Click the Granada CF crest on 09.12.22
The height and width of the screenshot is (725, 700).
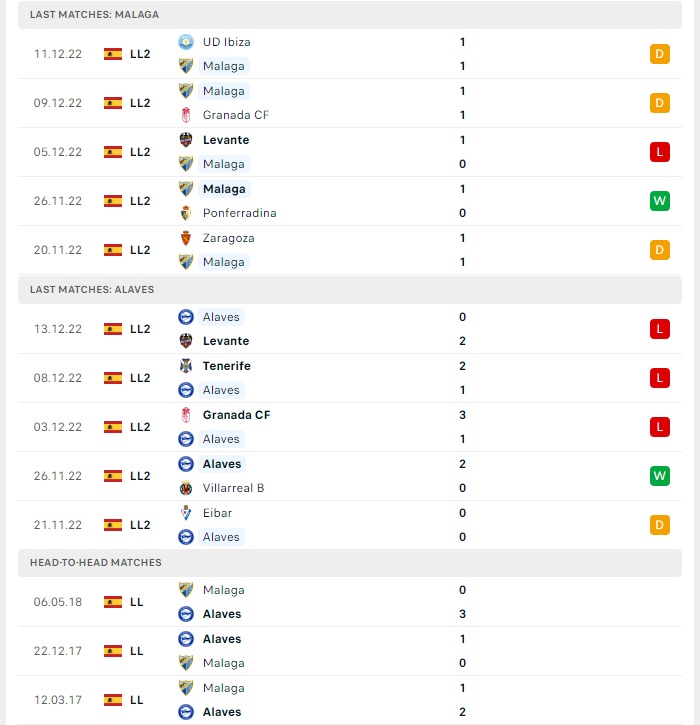coord(186,115)
